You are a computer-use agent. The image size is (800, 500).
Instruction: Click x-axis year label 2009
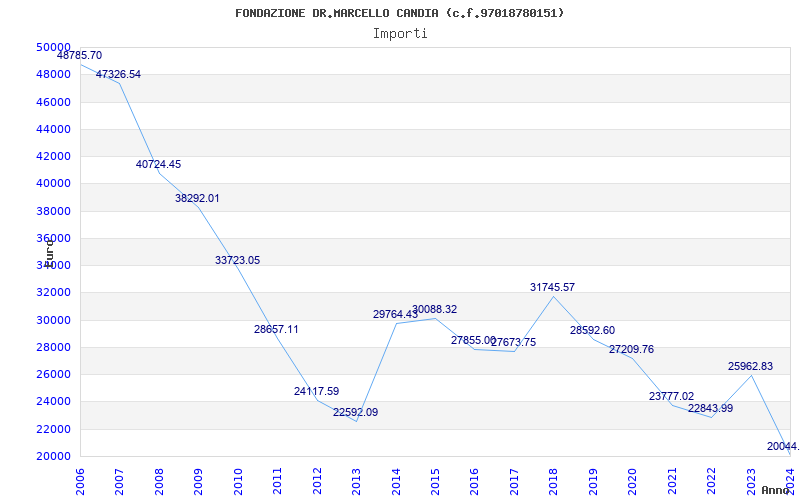tap(198, 481)
